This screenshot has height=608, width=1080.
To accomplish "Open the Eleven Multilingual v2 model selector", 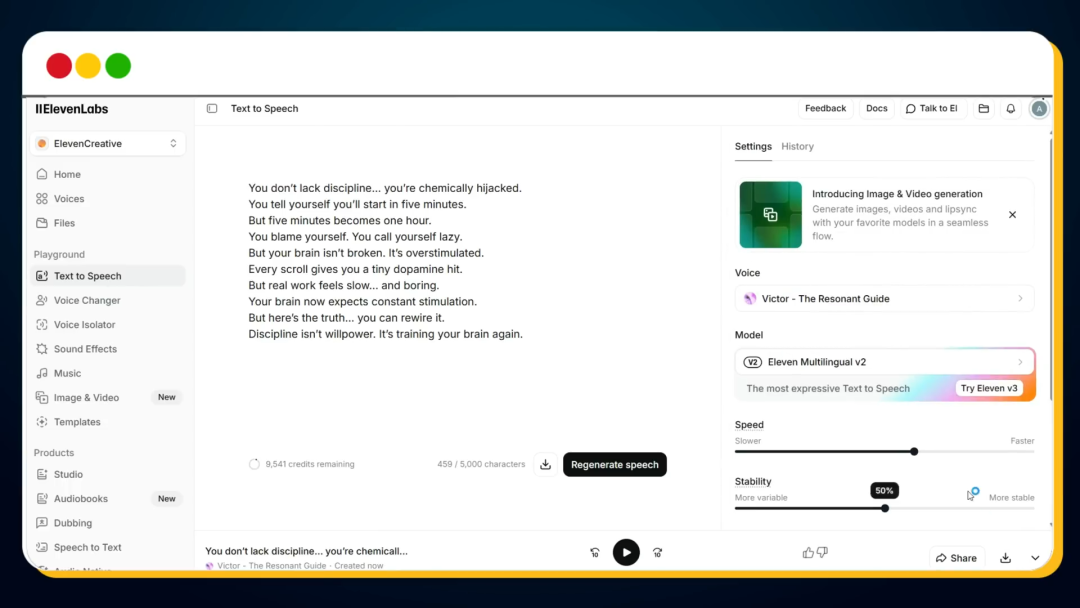I will point(884,362).
